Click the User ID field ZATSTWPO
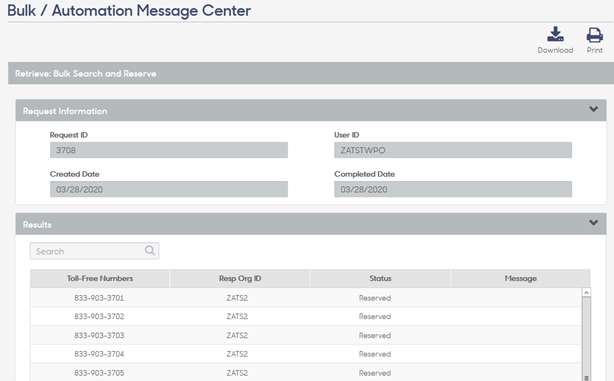The image size is (614, 381). pyautogui.click(x=453, y=150)
